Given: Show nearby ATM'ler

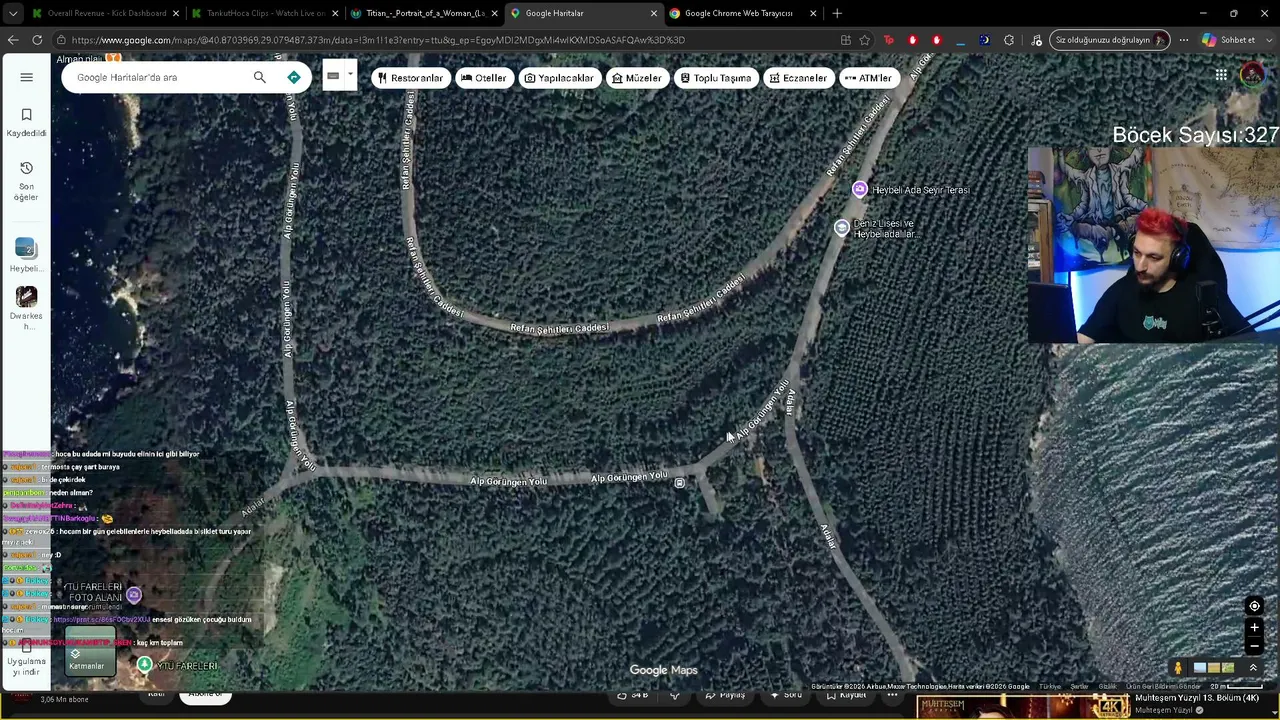Looking at the screenshot, I should (868, 78).
